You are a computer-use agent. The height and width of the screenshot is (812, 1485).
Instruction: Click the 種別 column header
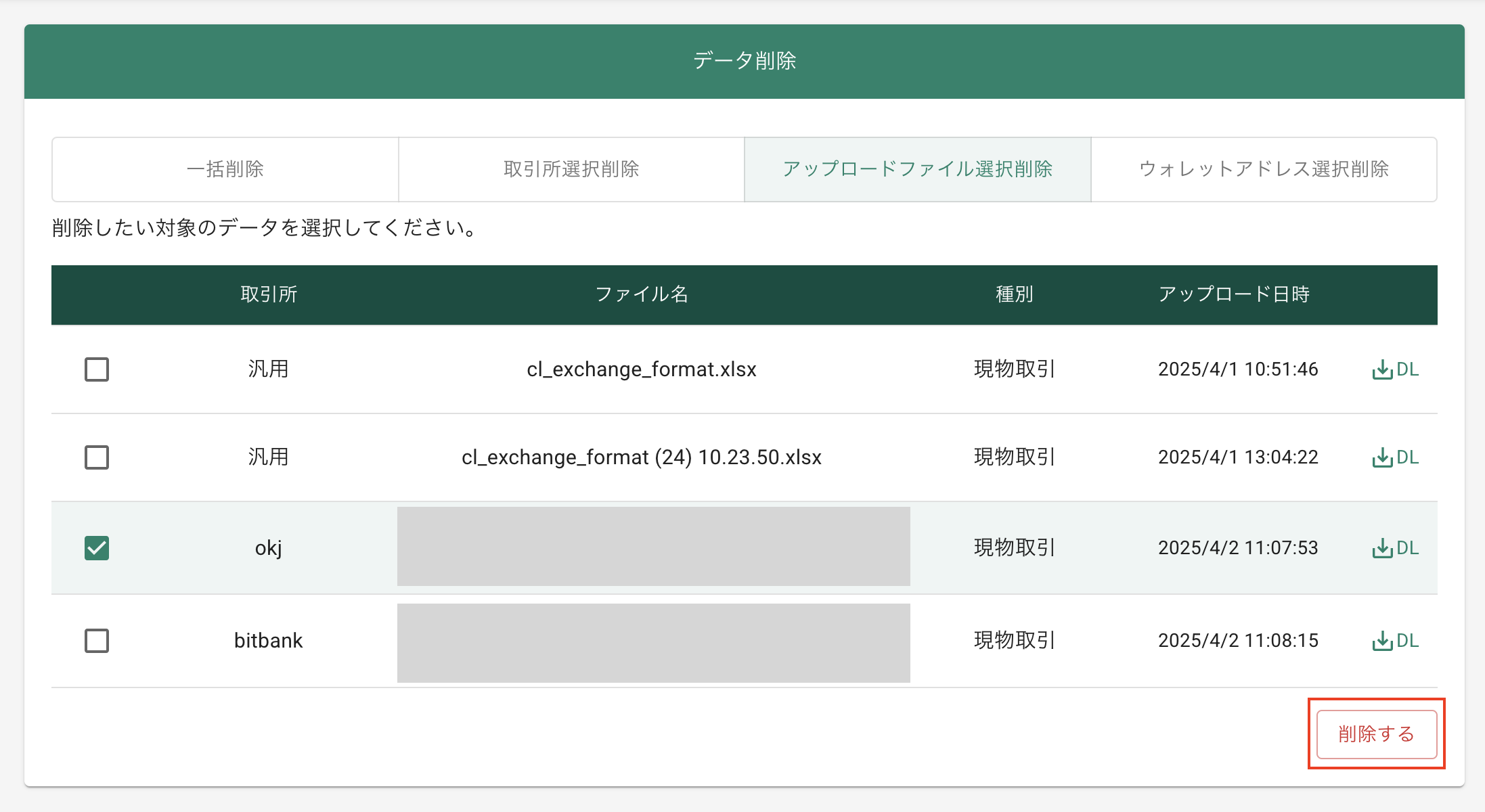tap(1015, 294)
